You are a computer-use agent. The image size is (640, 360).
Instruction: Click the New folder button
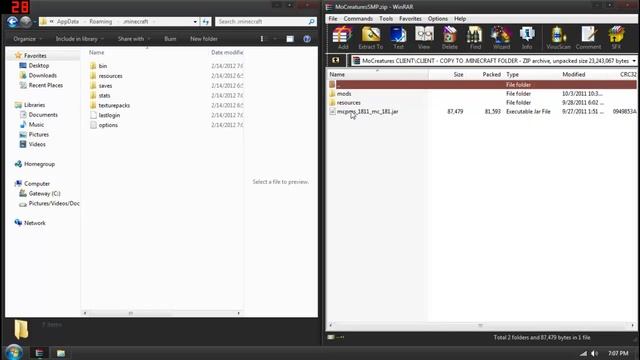204,39
